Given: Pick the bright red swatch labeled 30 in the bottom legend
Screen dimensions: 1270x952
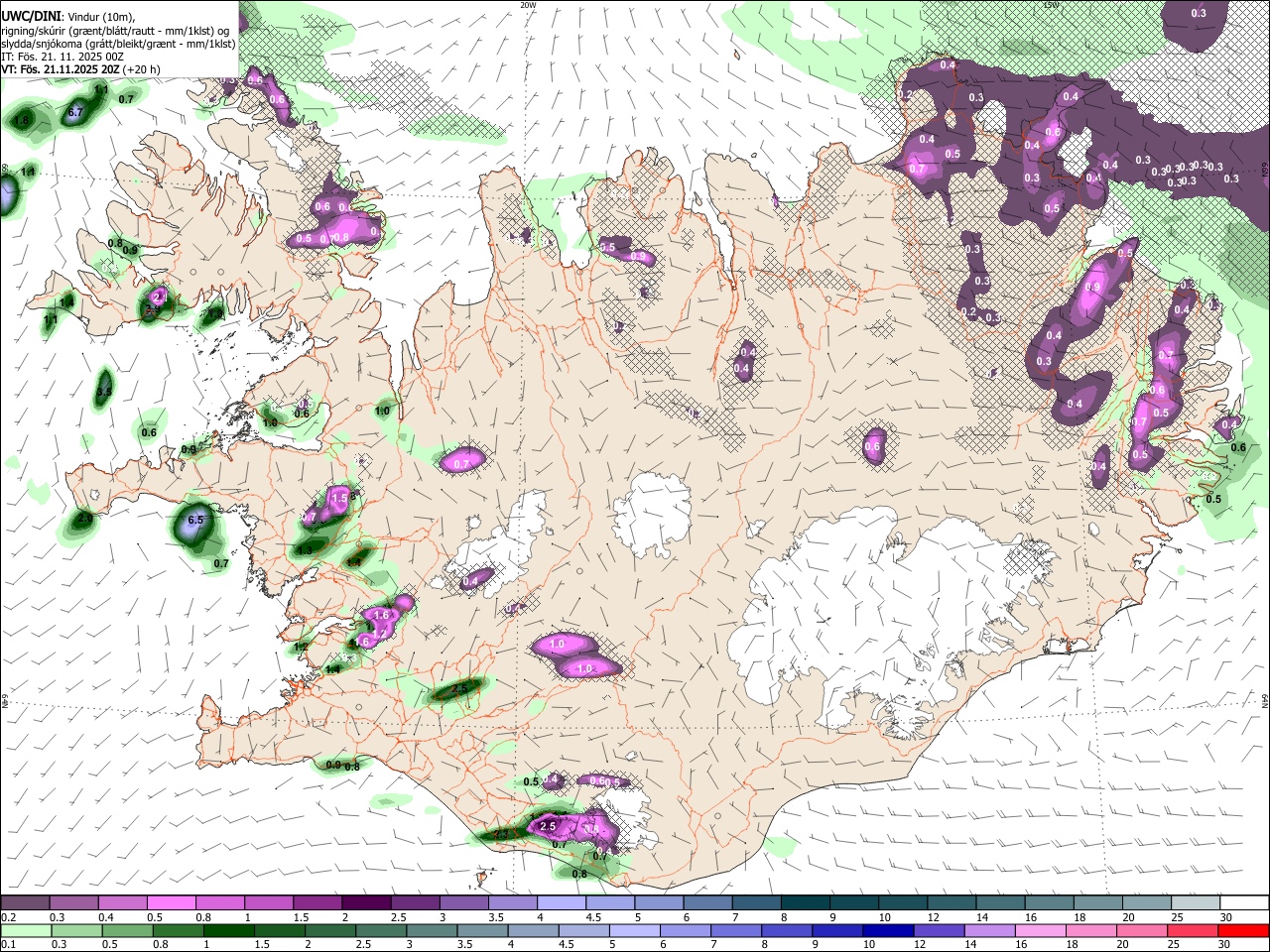Looking at the screenshot, I should [1244, 930].
